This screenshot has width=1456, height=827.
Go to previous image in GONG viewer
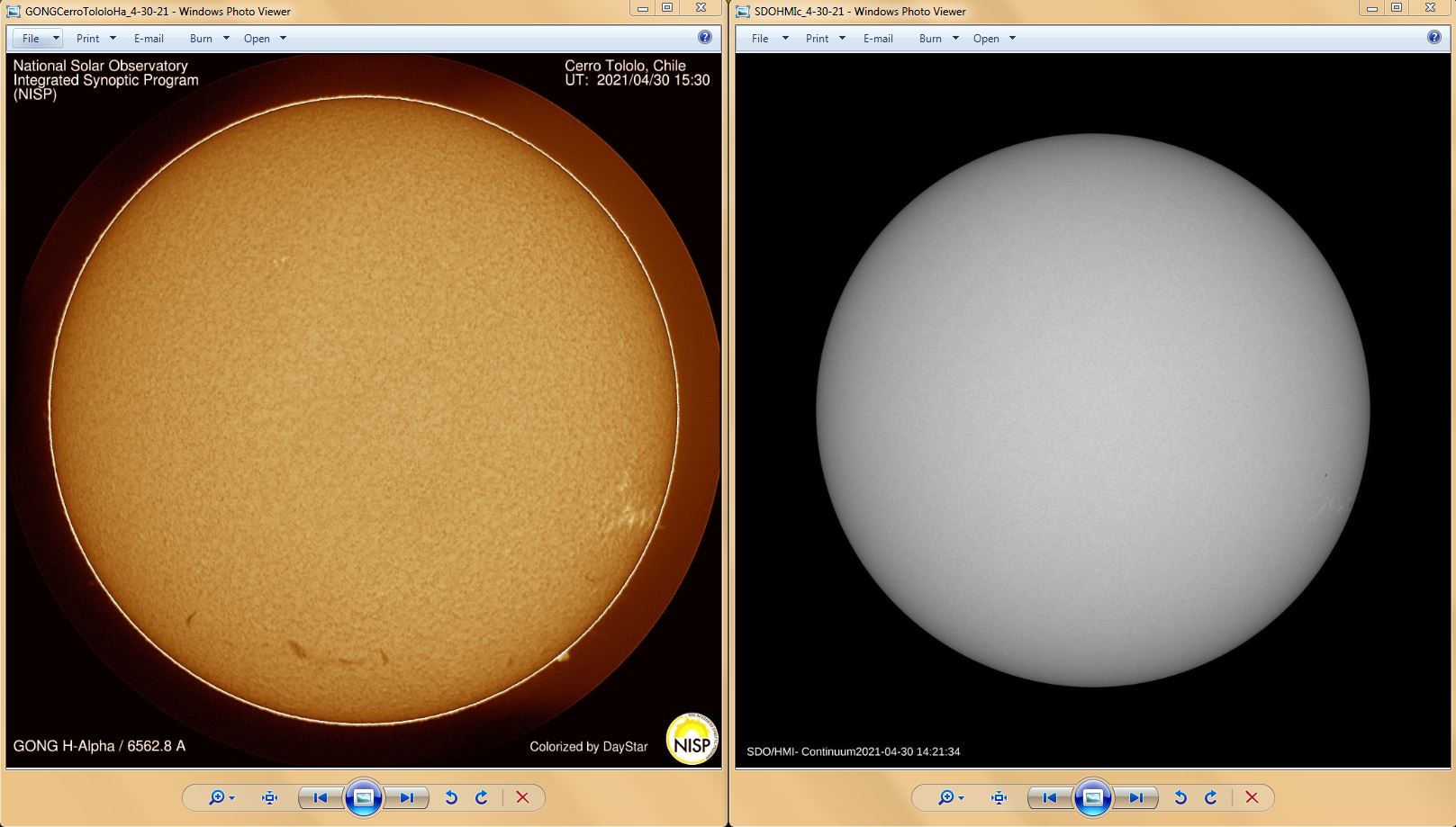[x=321, y=797]
